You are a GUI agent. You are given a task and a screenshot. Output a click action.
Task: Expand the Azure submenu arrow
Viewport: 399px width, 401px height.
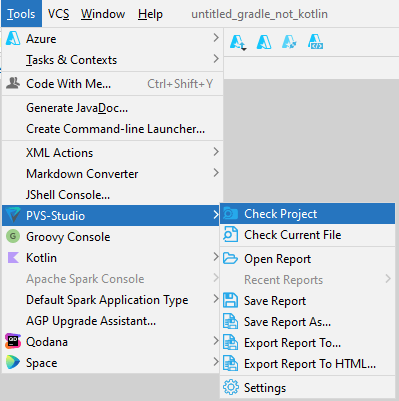click(216, 38)
